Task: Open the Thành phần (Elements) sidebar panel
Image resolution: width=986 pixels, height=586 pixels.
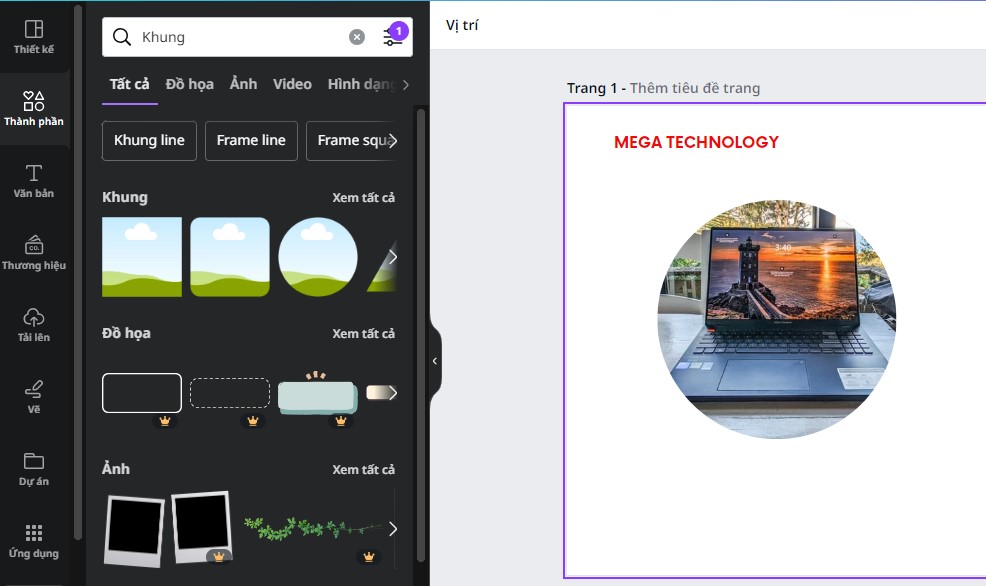Action: pos(34,109)
